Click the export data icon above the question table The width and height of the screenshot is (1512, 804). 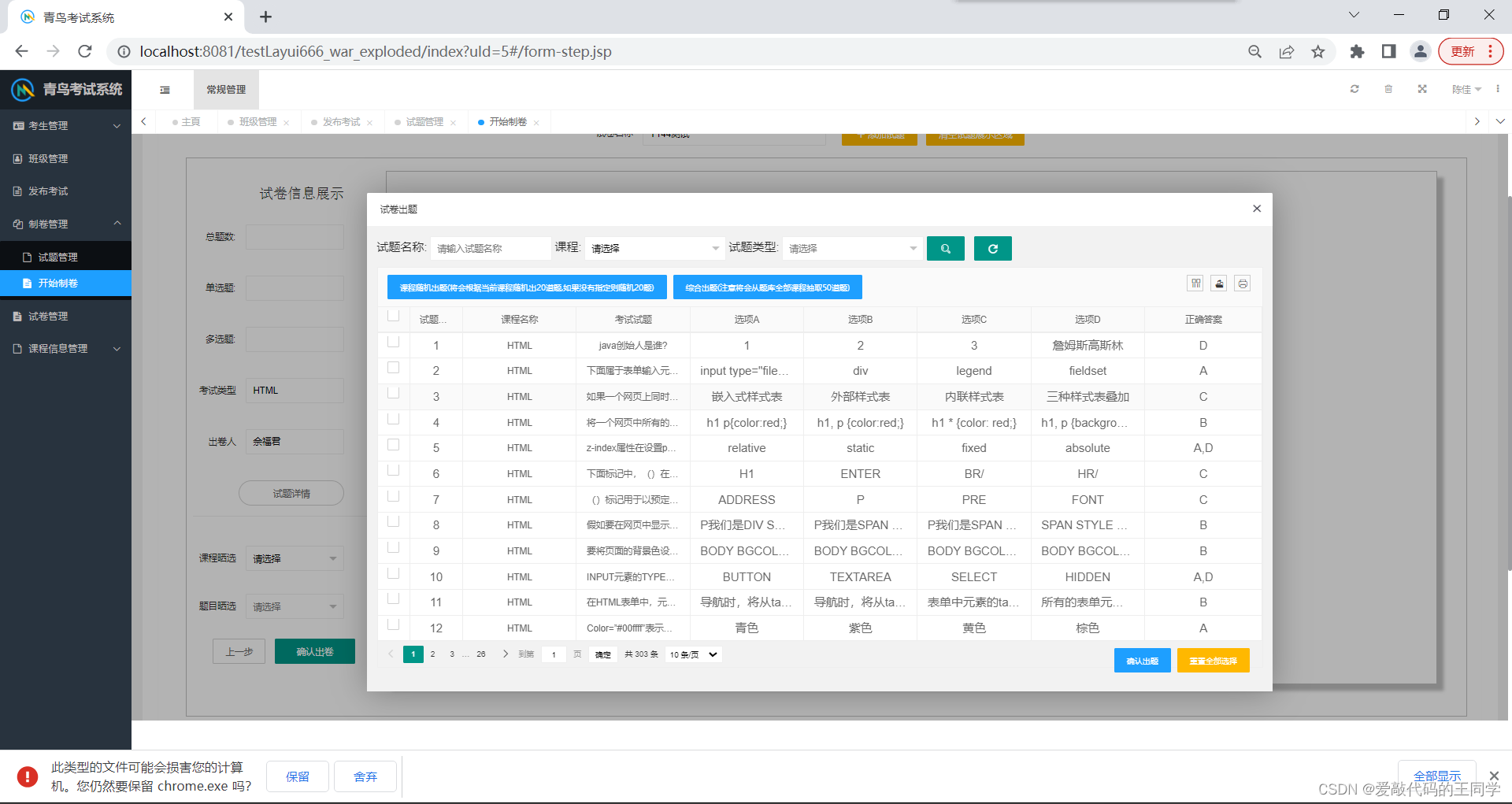[x=1218, y=283]
